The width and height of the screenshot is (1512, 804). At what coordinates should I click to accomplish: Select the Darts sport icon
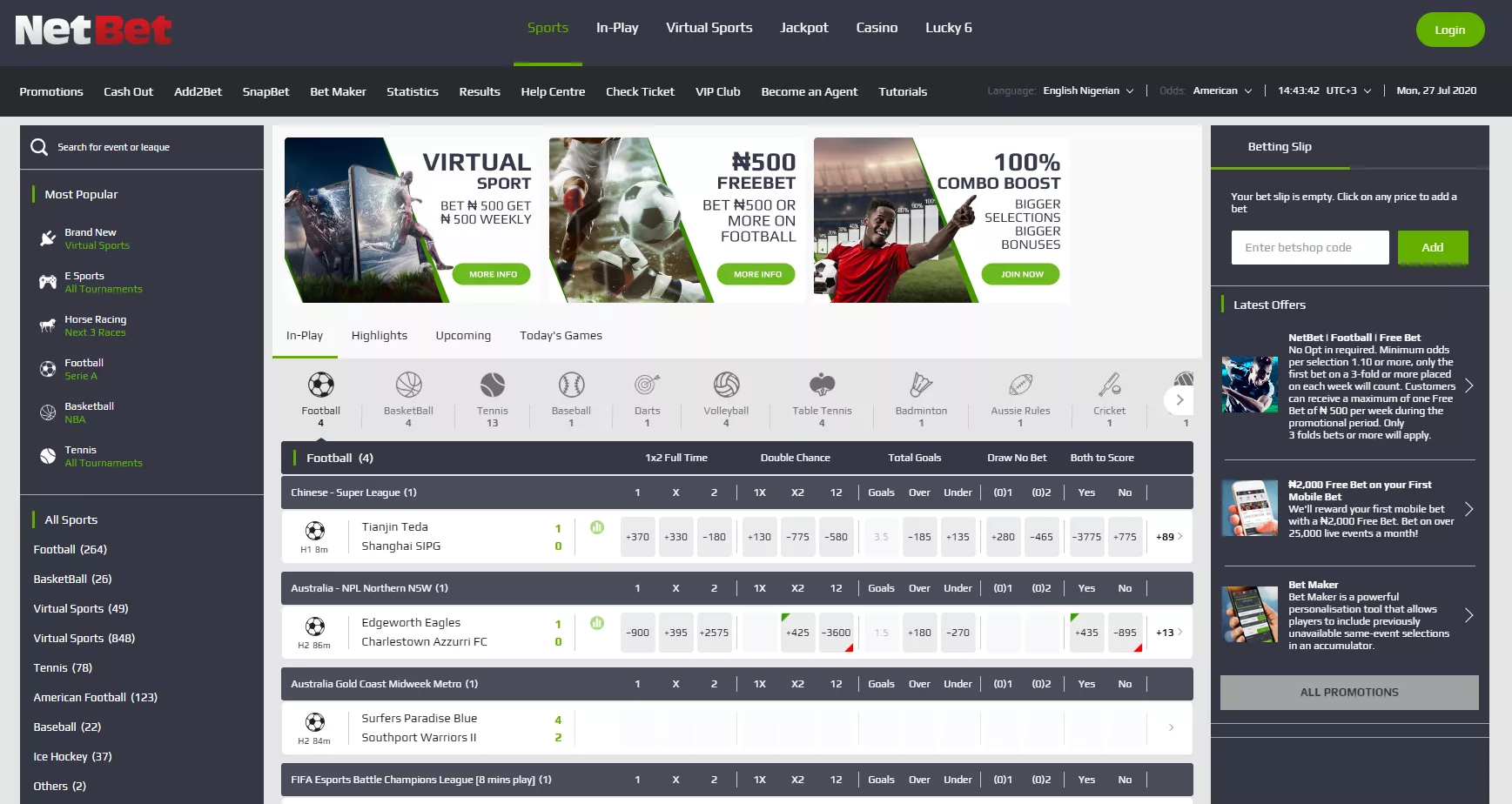tap(647, 385)
